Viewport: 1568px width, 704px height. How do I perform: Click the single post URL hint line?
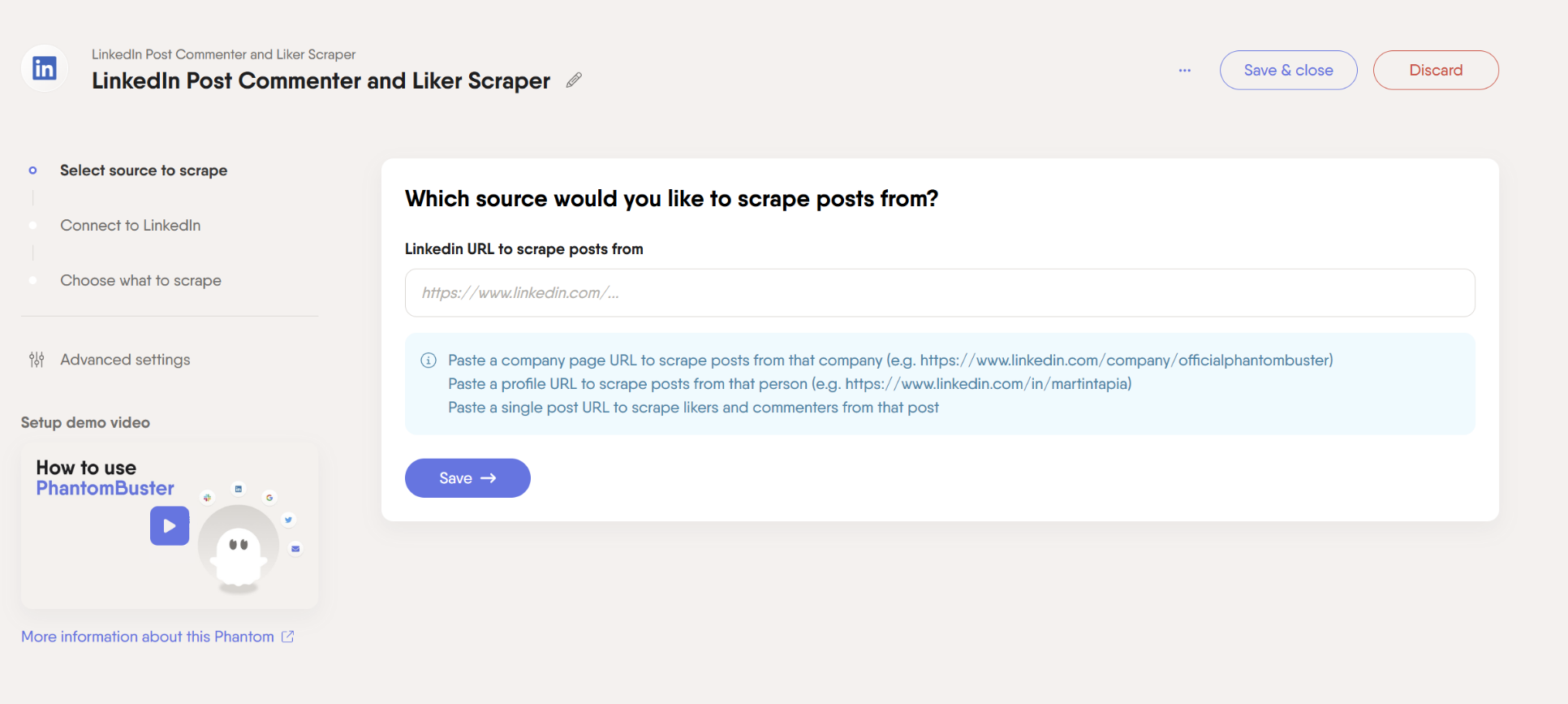click(x=693, y=408)
